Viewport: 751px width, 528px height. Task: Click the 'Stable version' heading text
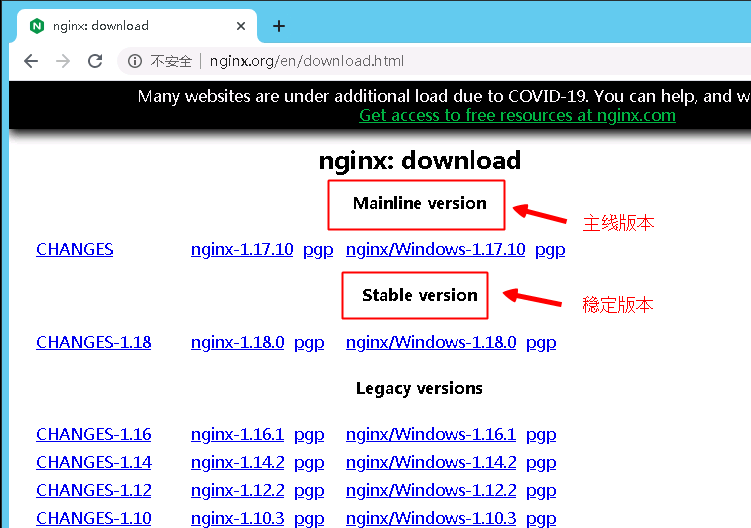(420, 295)
